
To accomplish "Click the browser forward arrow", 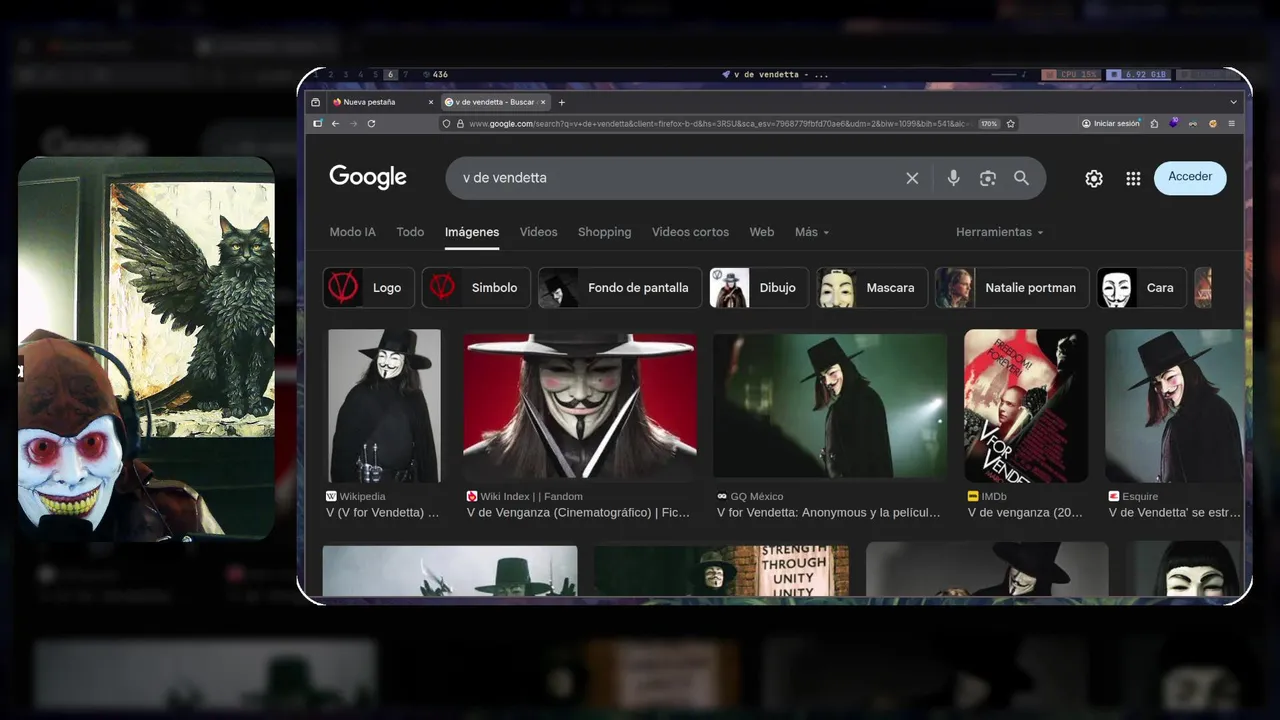I will [353, 124].
